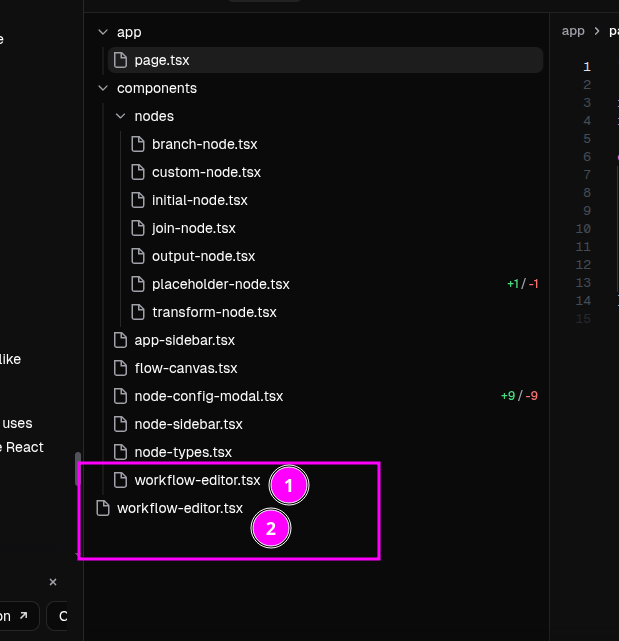The height and width of the screenshot is (641, 619).
Task: Close the left panel banner with X
Action: [53, 582]
